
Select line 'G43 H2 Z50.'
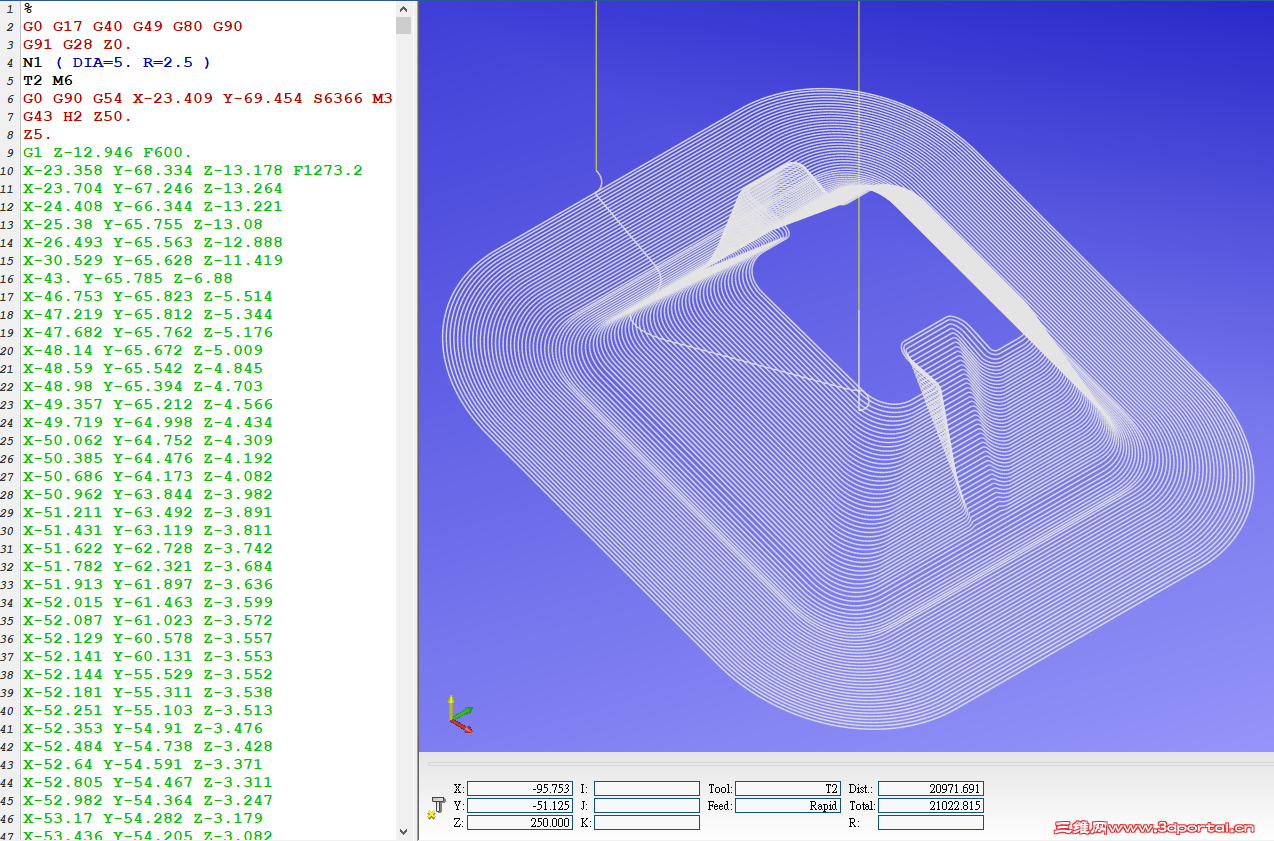(77, 116)
